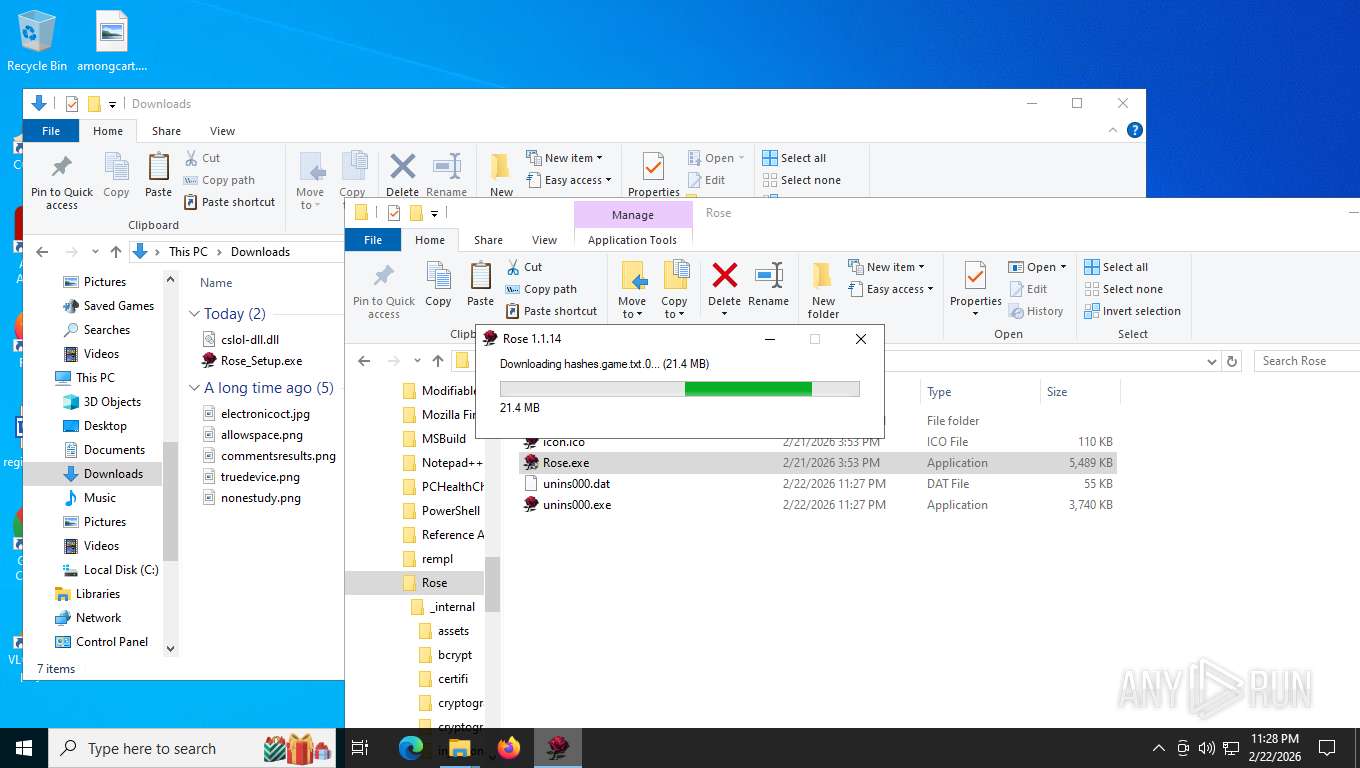Select Rose.exe in the Rose folder

tap(817, 463)
